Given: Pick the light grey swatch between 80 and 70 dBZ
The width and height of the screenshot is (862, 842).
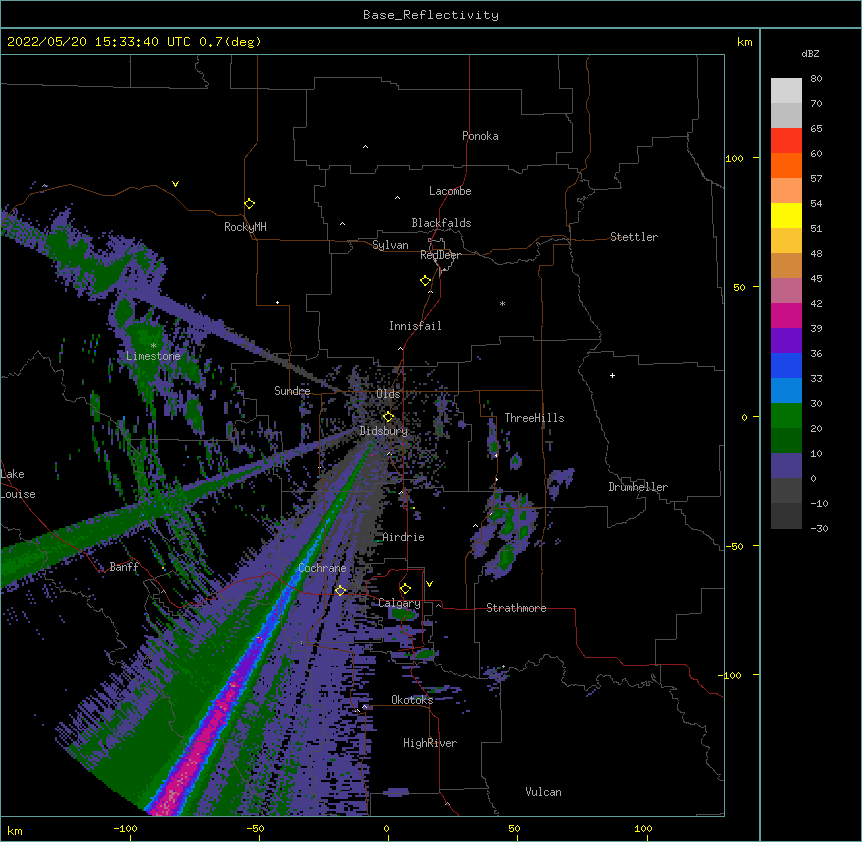Looking at the screenshot, I should coord(786,91).
